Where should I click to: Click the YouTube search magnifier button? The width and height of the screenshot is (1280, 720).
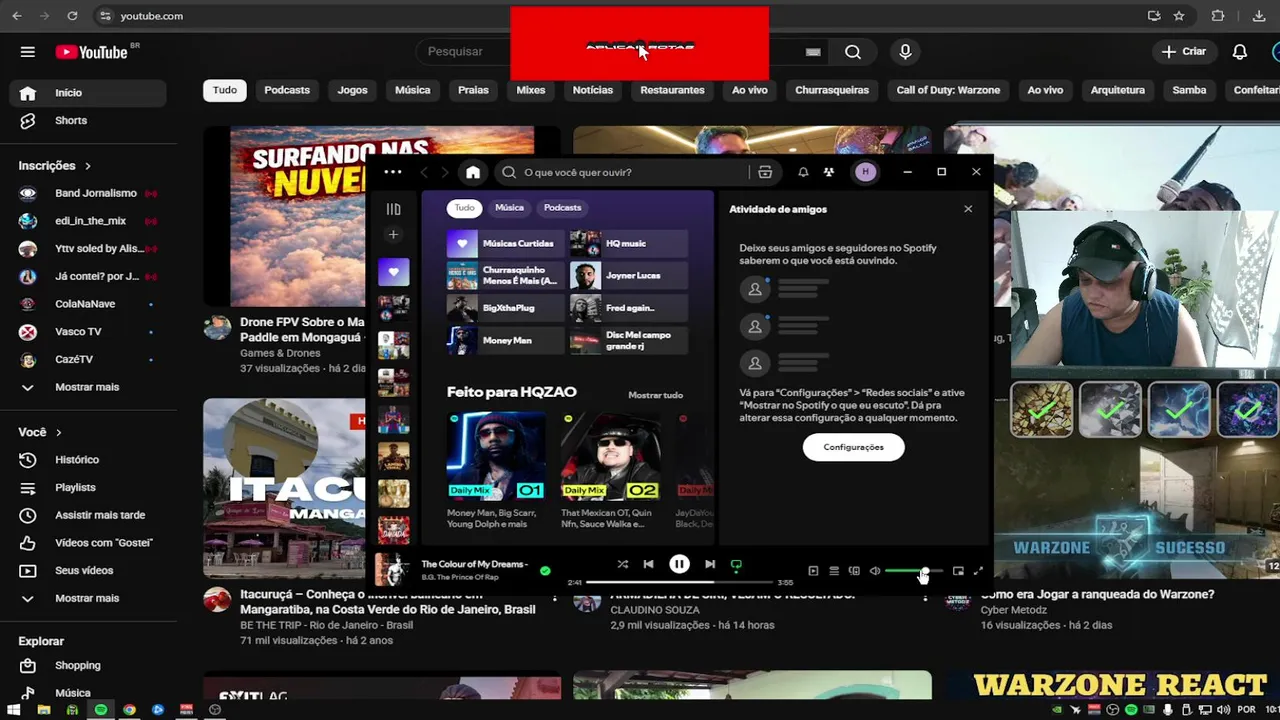(x=853, y=52)
